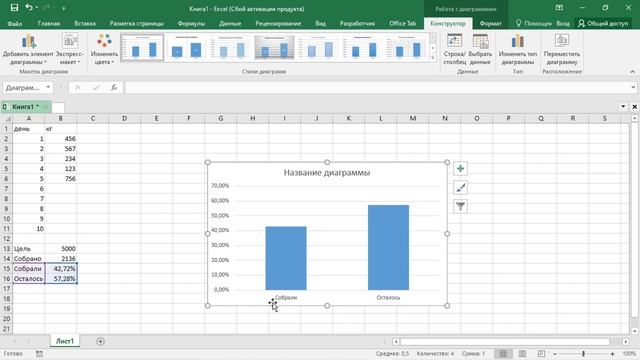Screen dimensions: 640x360
Task: Select the Собрали bar in chart
Action: 286,258
